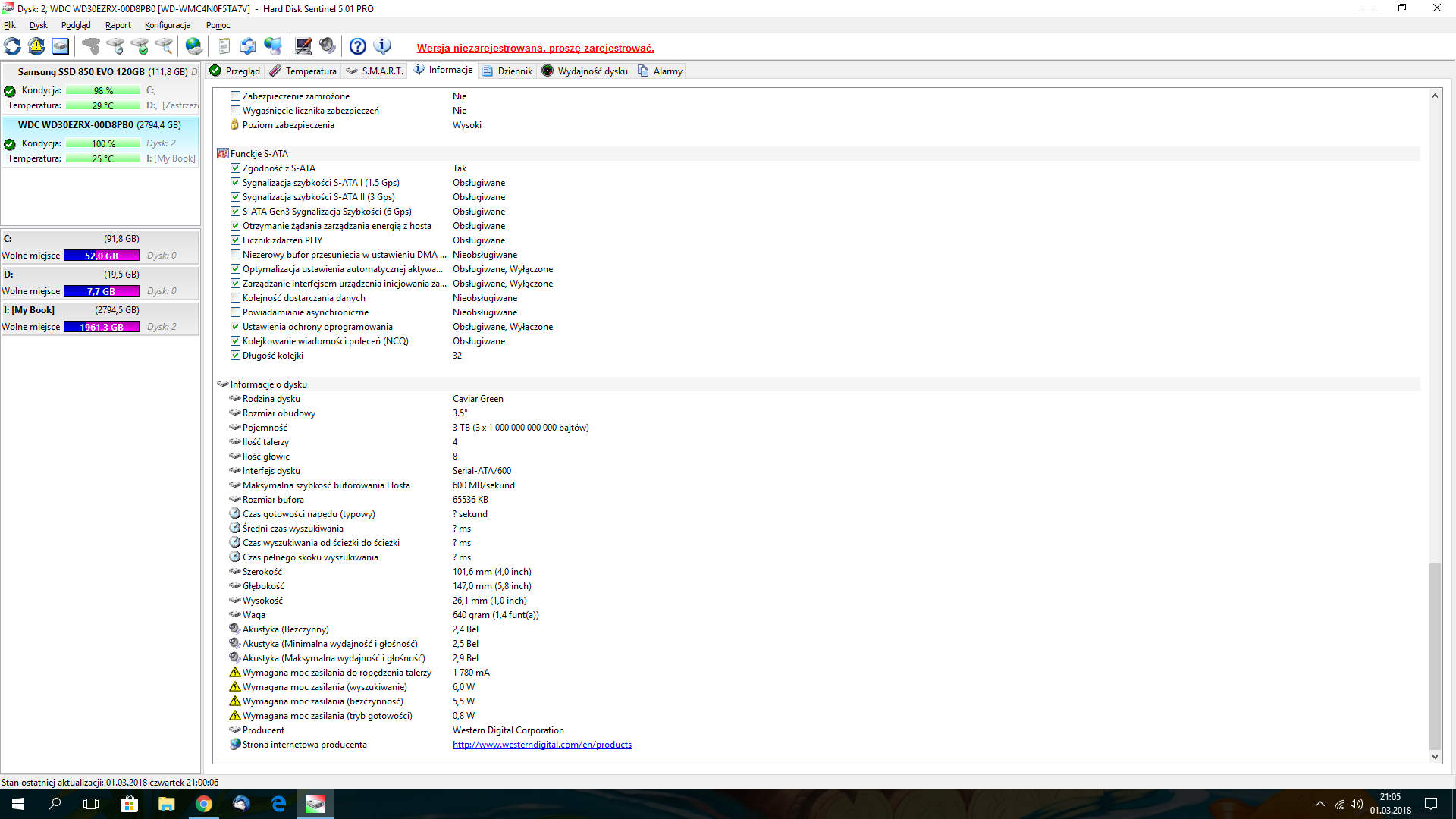Screen dimensions: 1456x819
Task: Click the C: drive free space bar
Action: [102, 256]
